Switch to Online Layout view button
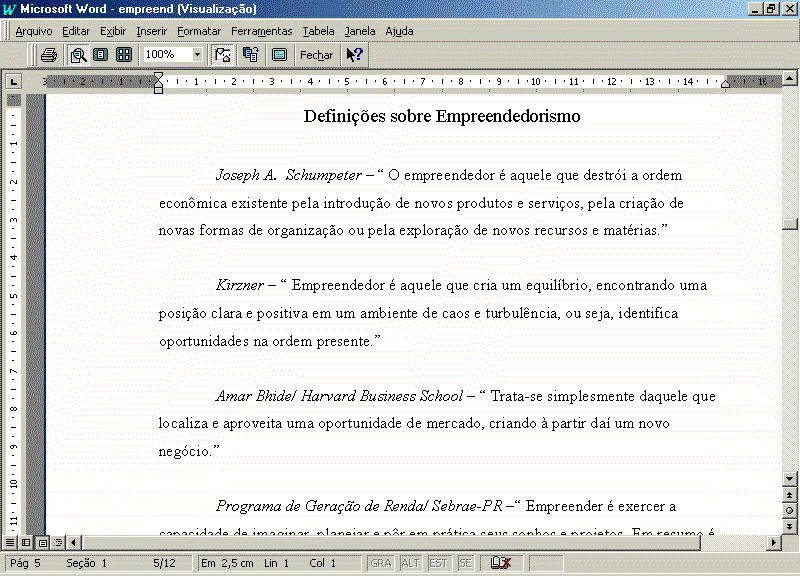 click(x=26, y=543)
